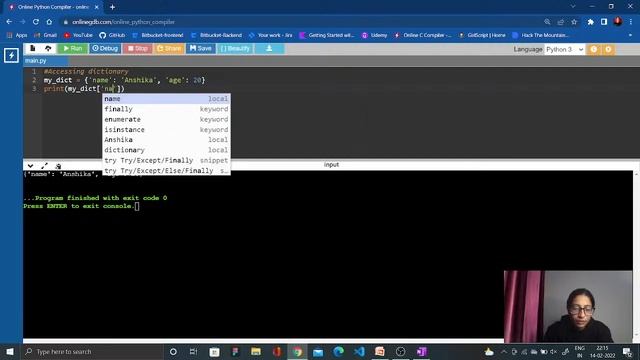Open the notification center icon
Image resolution: width=640 pixels, height=360 pixels.
(628, 351)
